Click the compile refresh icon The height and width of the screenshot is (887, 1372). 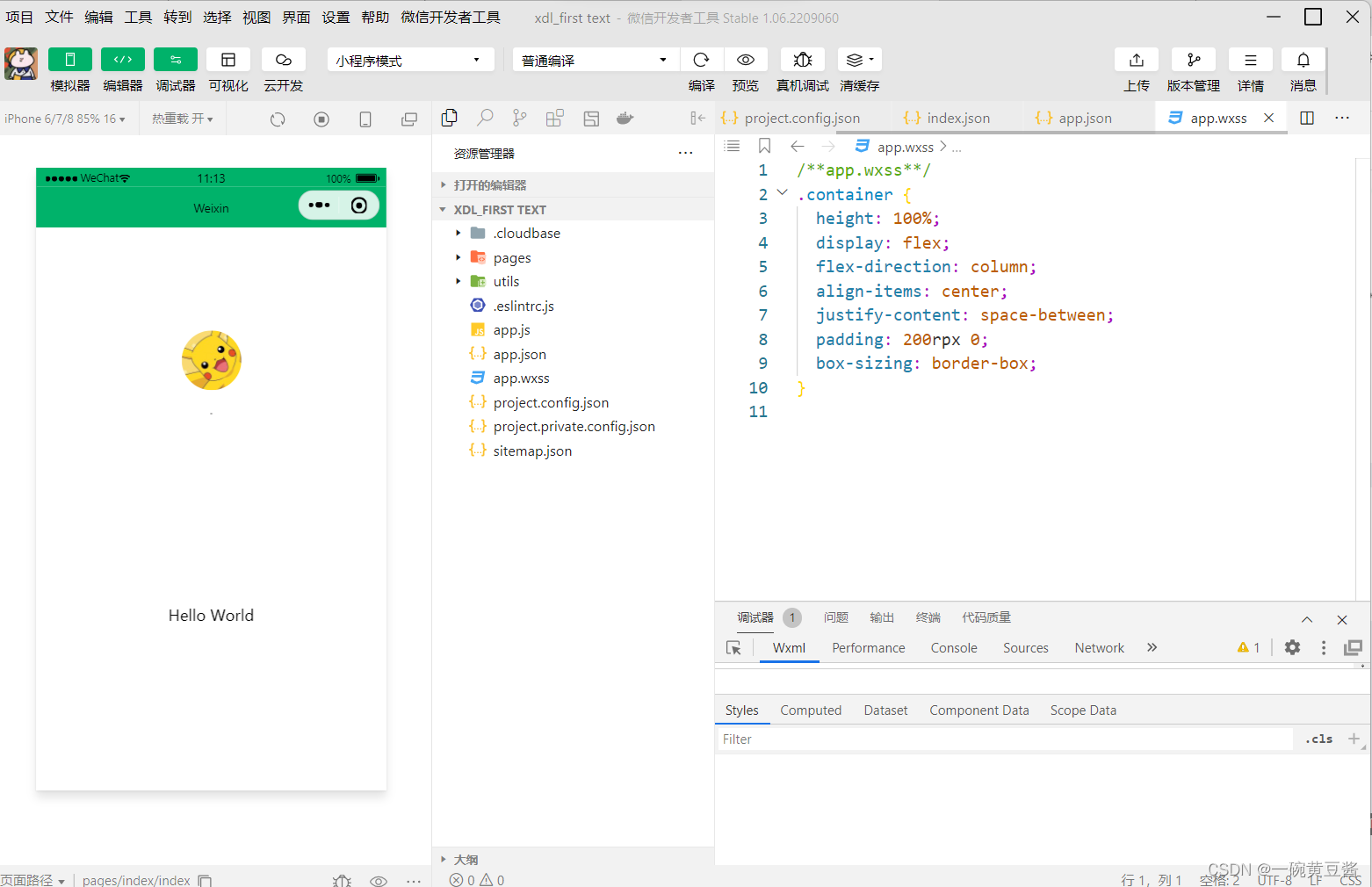click(701, 59)
